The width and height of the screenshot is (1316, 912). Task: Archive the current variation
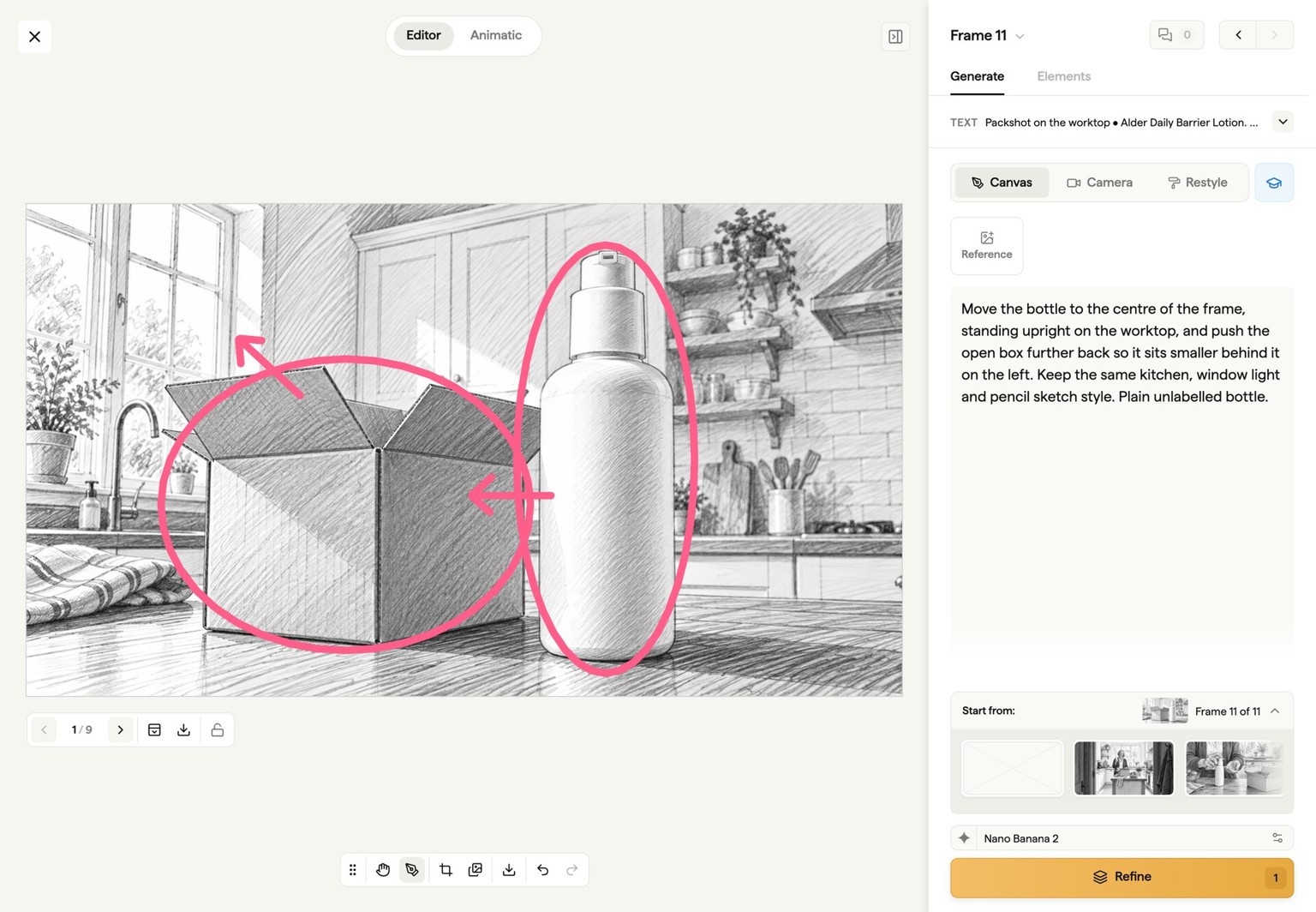[154, 729]
